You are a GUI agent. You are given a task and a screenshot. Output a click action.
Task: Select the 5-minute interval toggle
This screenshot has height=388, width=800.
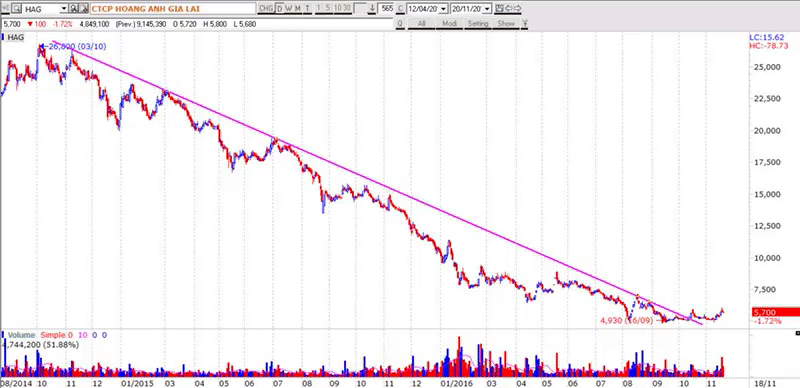pos(328,9)
